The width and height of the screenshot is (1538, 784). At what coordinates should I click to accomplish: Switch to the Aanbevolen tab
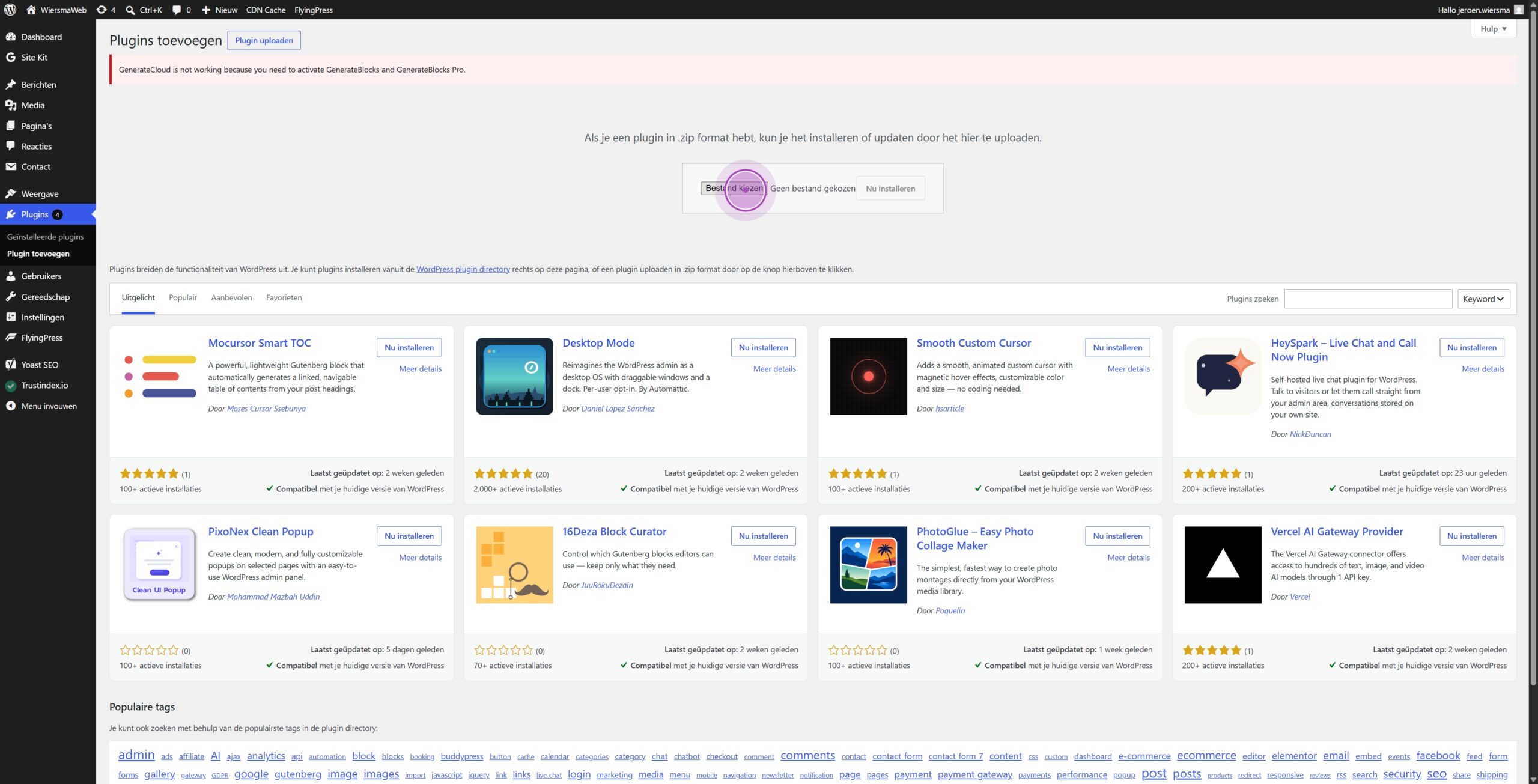231,297
